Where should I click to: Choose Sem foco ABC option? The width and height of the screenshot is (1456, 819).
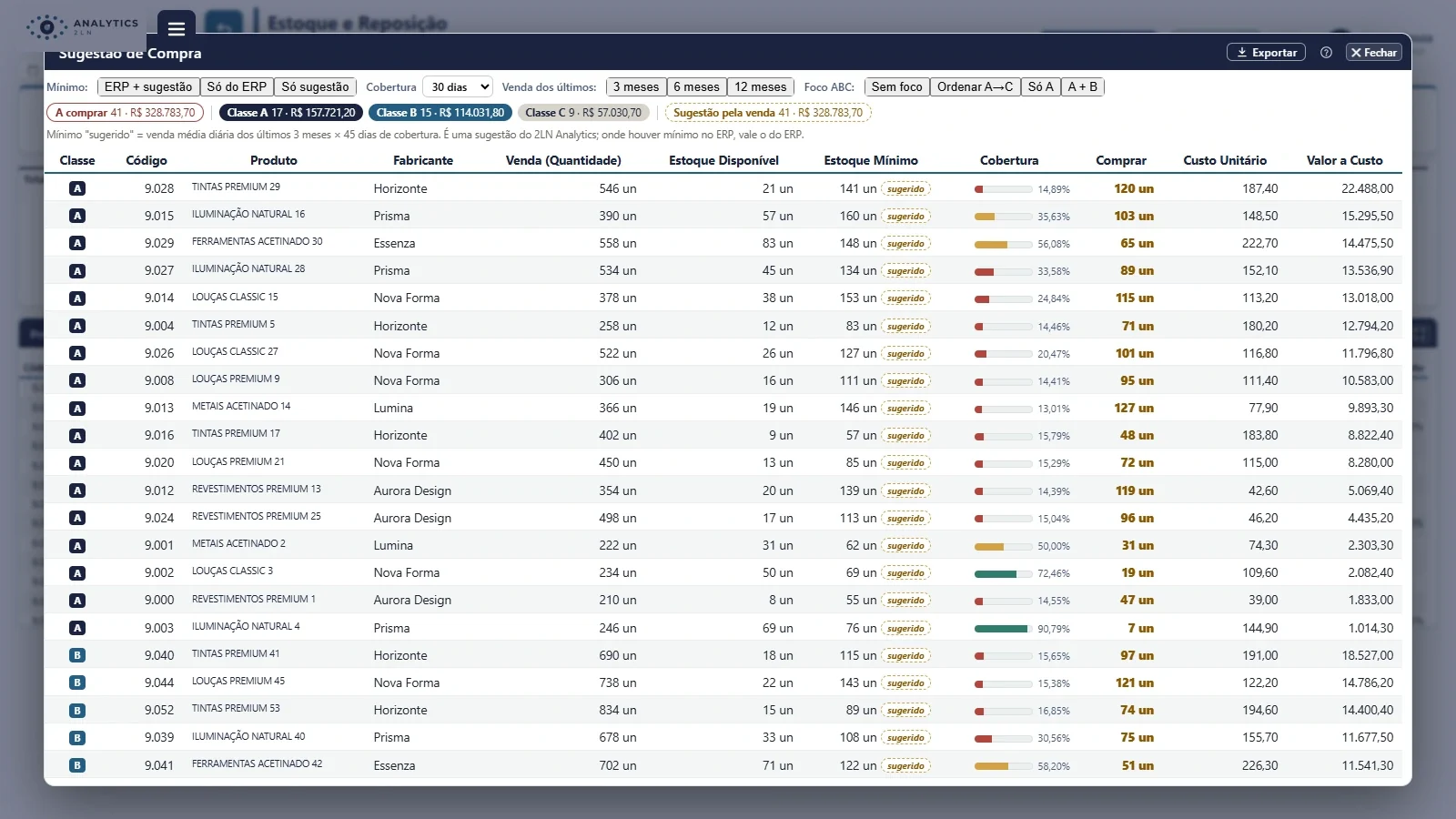(897, 87)
